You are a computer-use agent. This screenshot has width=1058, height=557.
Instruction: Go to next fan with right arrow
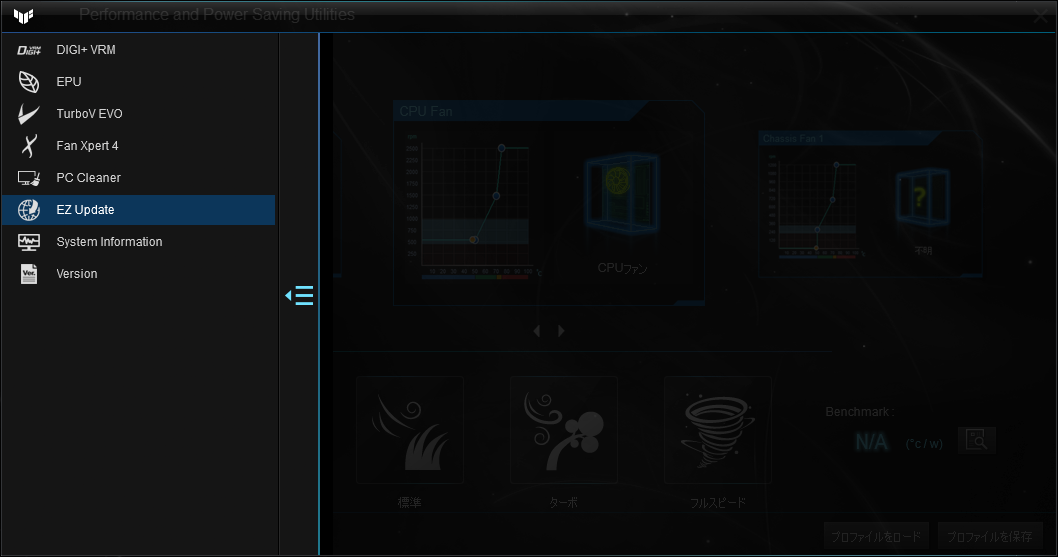pos(561,331)
